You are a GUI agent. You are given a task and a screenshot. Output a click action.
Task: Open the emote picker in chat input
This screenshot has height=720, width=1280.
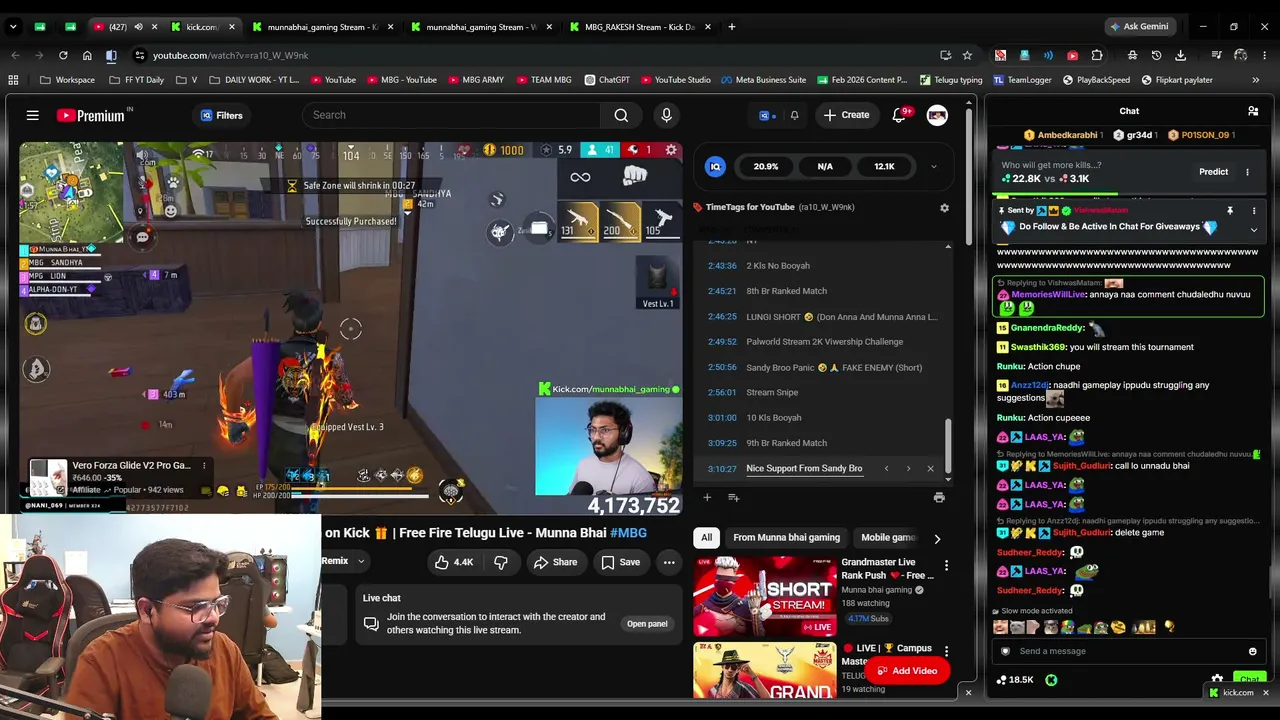(x=1252, y=651)
